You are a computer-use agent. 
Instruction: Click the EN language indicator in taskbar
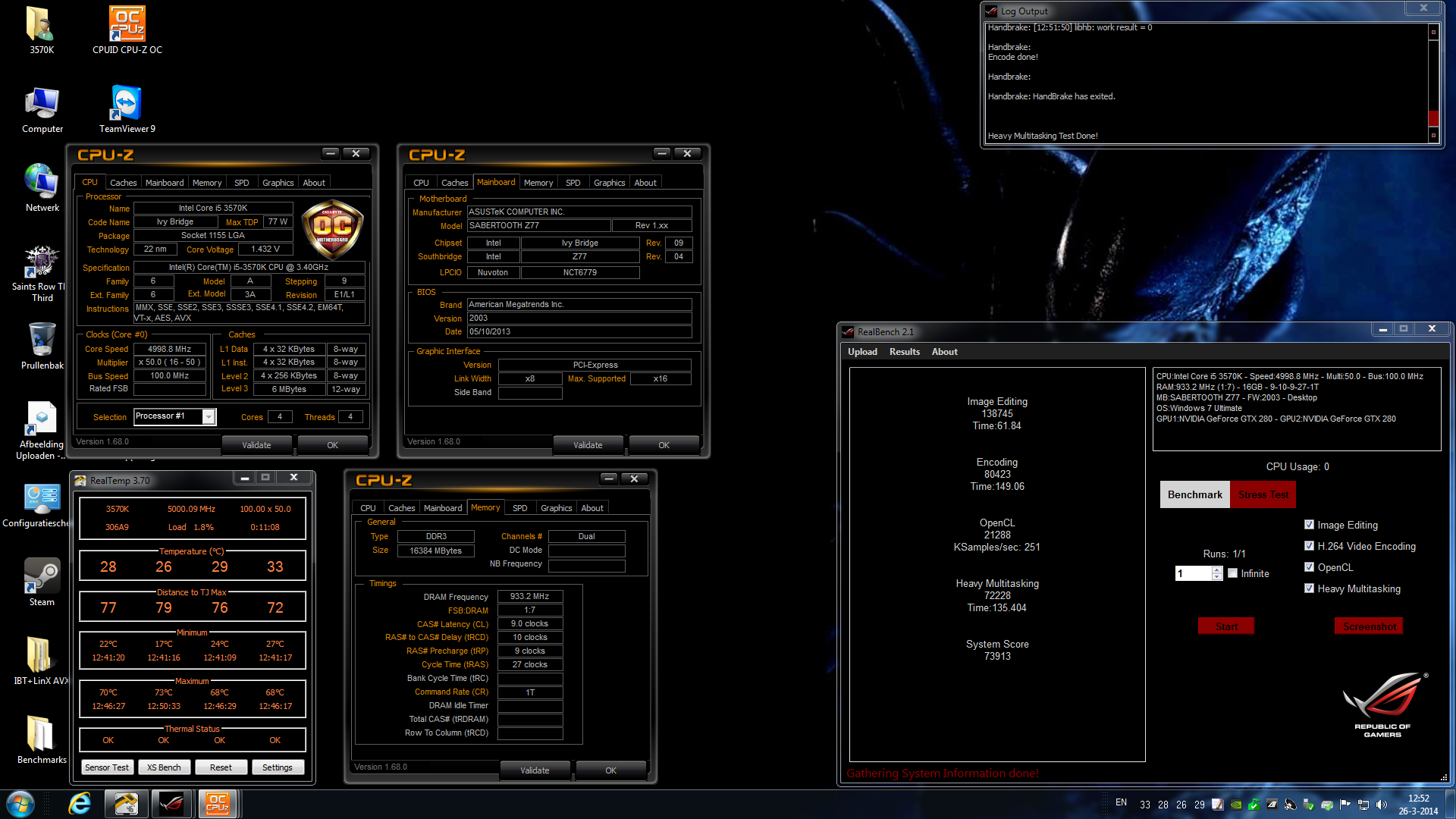click(1121, 802)
